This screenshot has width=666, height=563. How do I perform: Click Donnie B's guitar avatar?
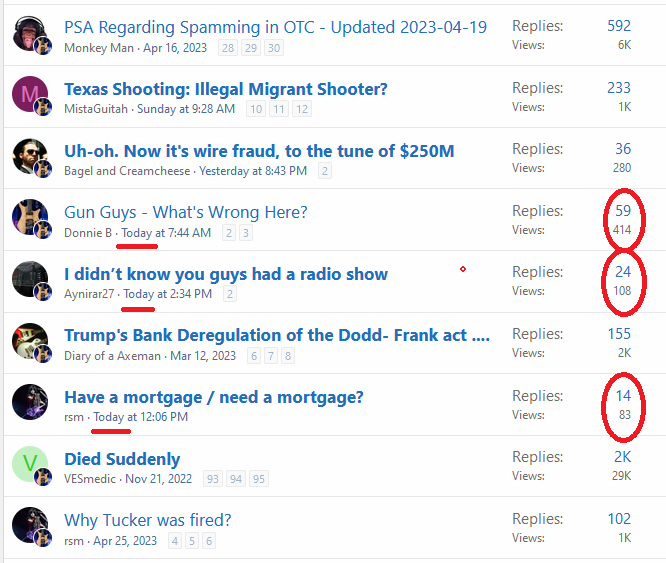point(30,219)
